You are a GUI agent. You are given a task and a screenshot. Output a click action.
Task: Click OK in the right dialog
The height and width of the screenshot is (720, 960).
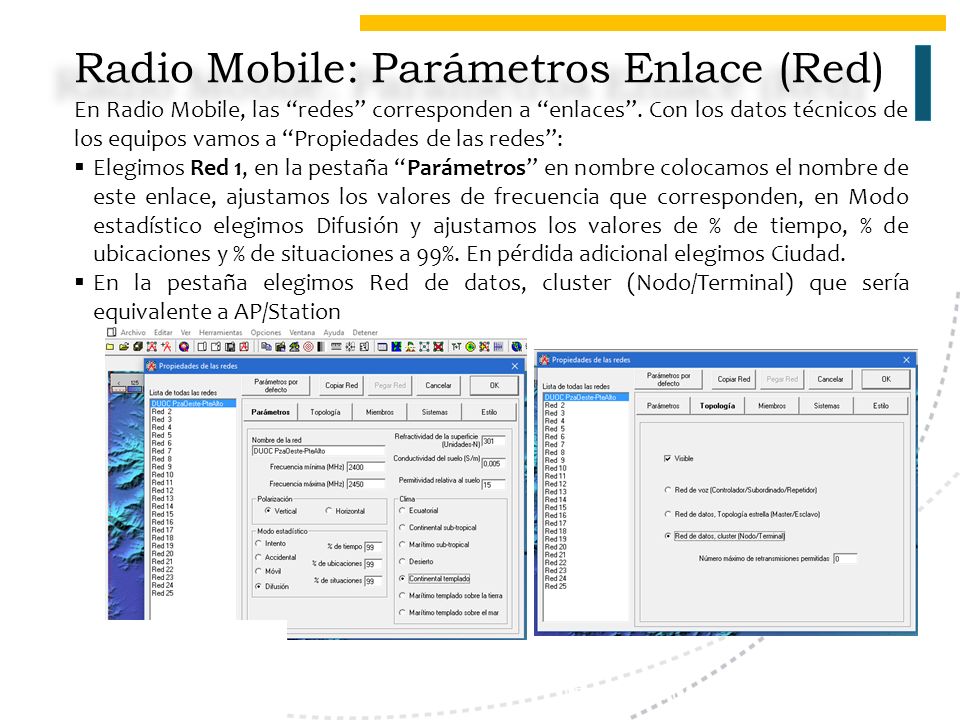pos(886,379)
